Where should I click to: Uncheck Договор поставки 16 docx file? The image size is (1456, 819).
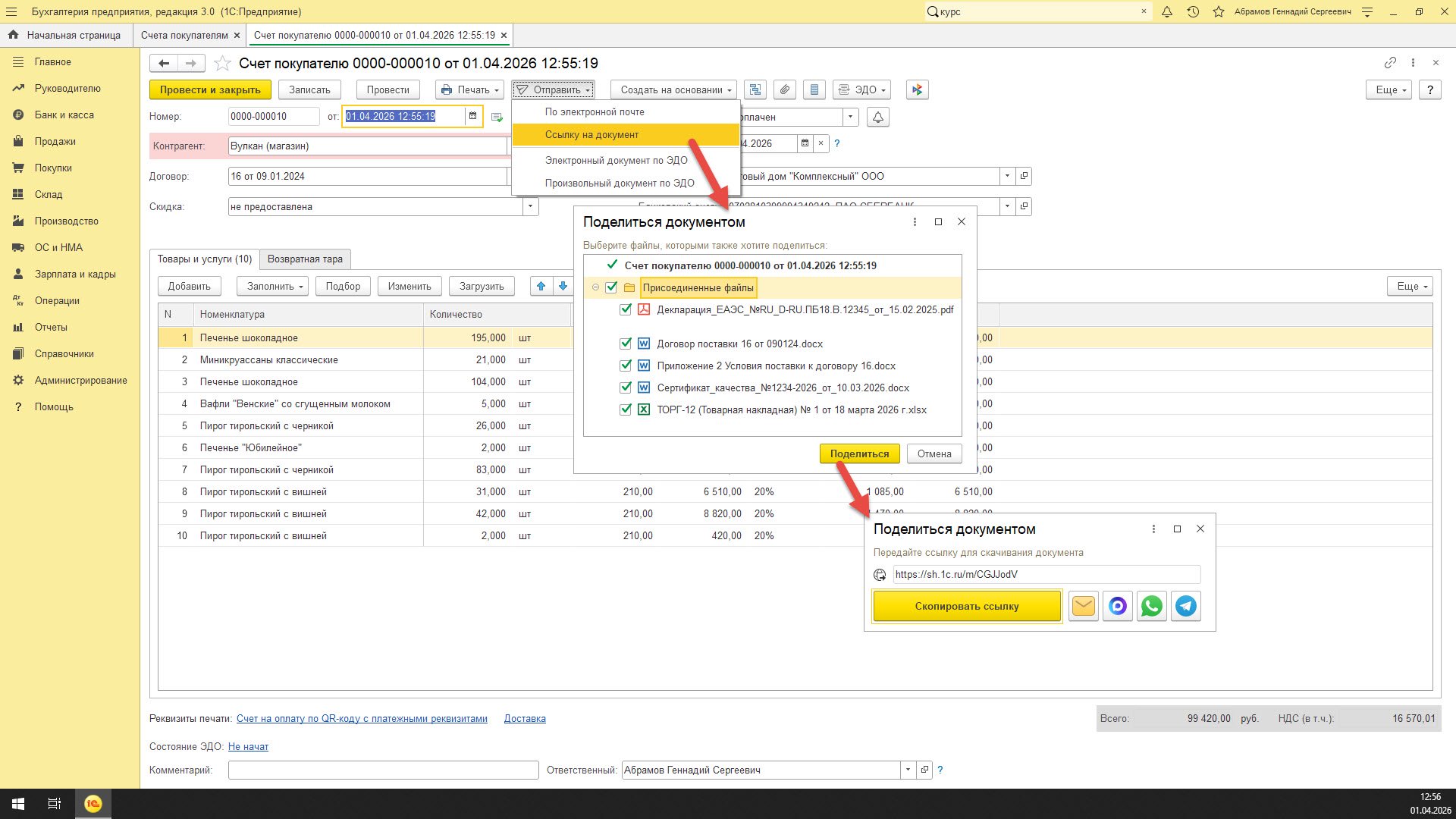coord(626,344)
